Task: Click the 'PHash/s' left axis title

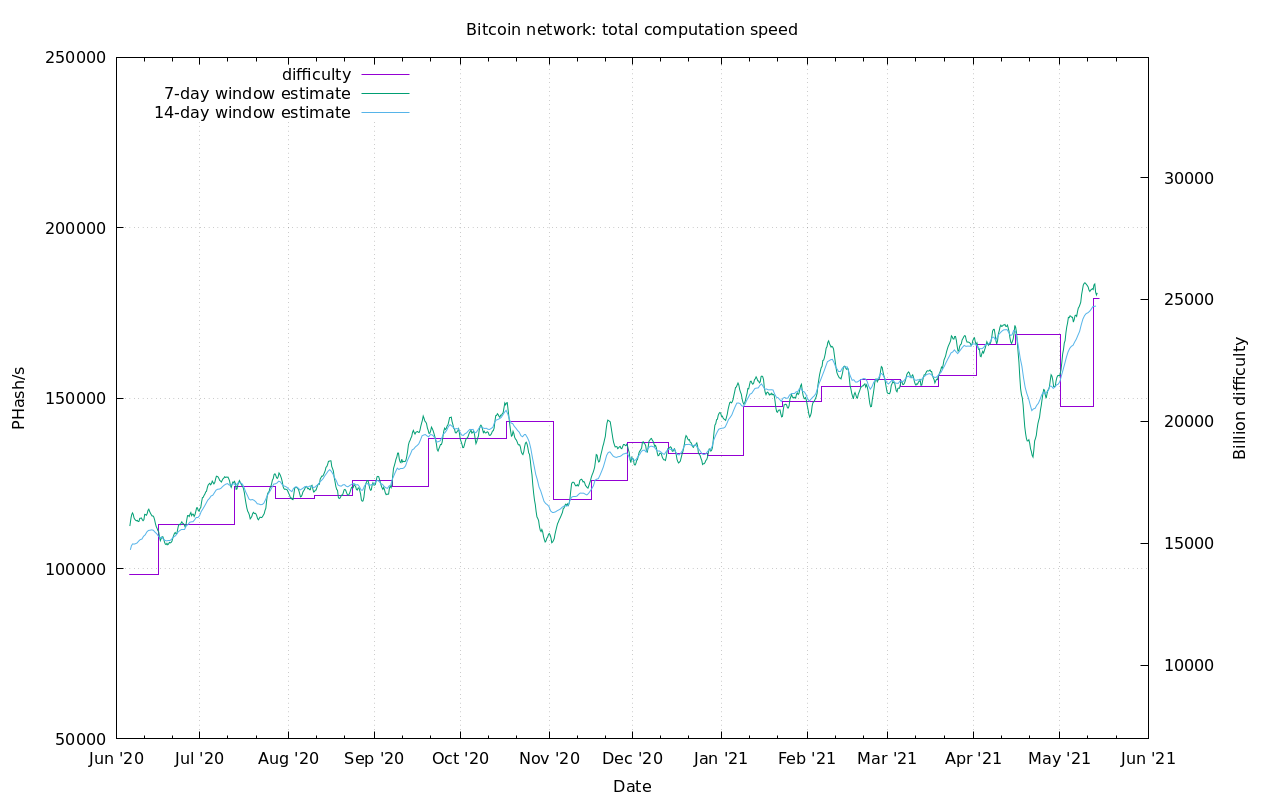Action: (18, 398)
